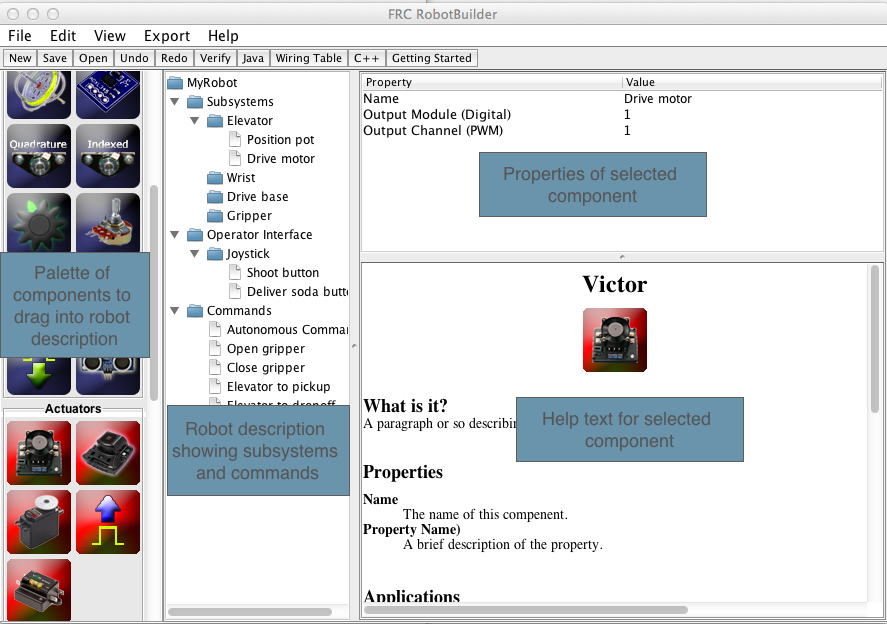Select the Indexed encoder icon in the palette

click(107, 156)
